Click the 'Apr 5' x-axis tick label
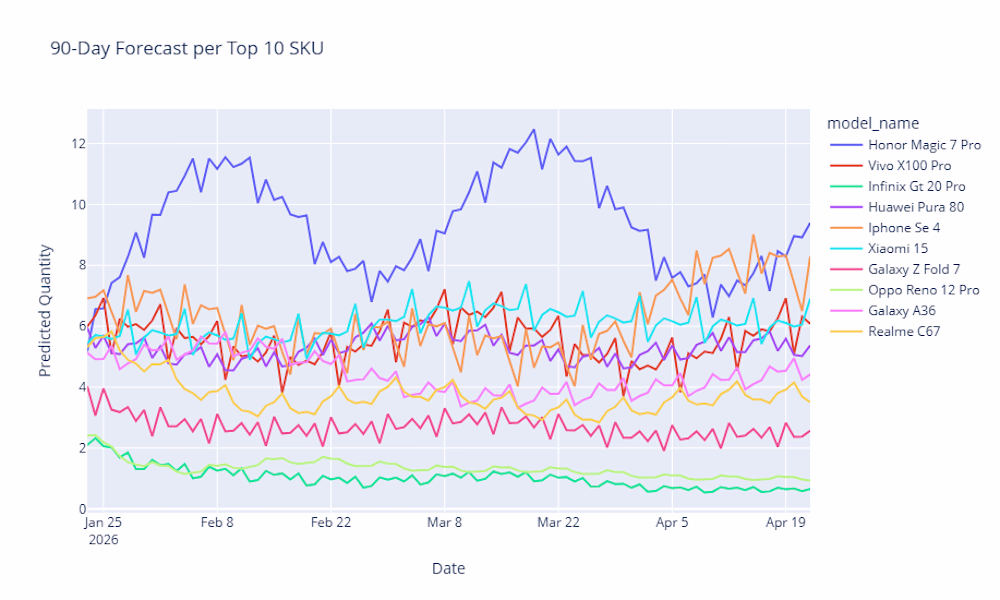Viewport: 1000px width, 600px height. click(672, 522)
